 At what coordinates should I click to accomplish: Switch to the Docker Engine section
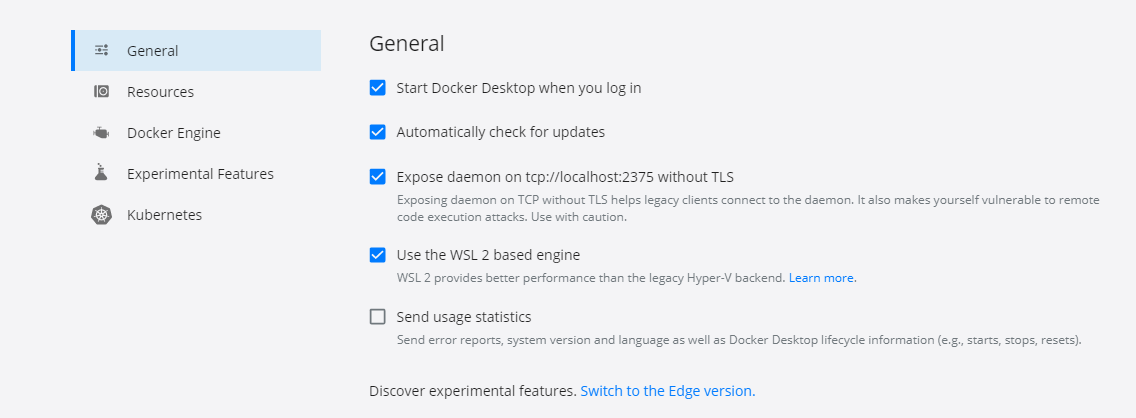click(x=196, y=133)
